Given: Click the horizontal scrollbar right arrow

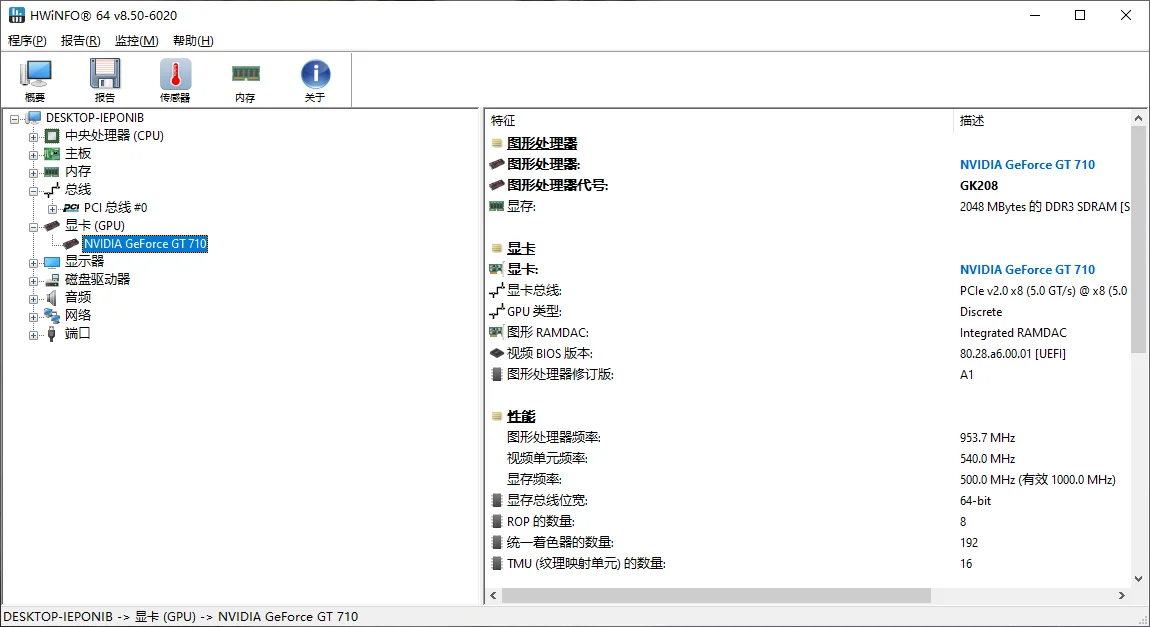Looking at the screenshot, I should pos(1121,595).
